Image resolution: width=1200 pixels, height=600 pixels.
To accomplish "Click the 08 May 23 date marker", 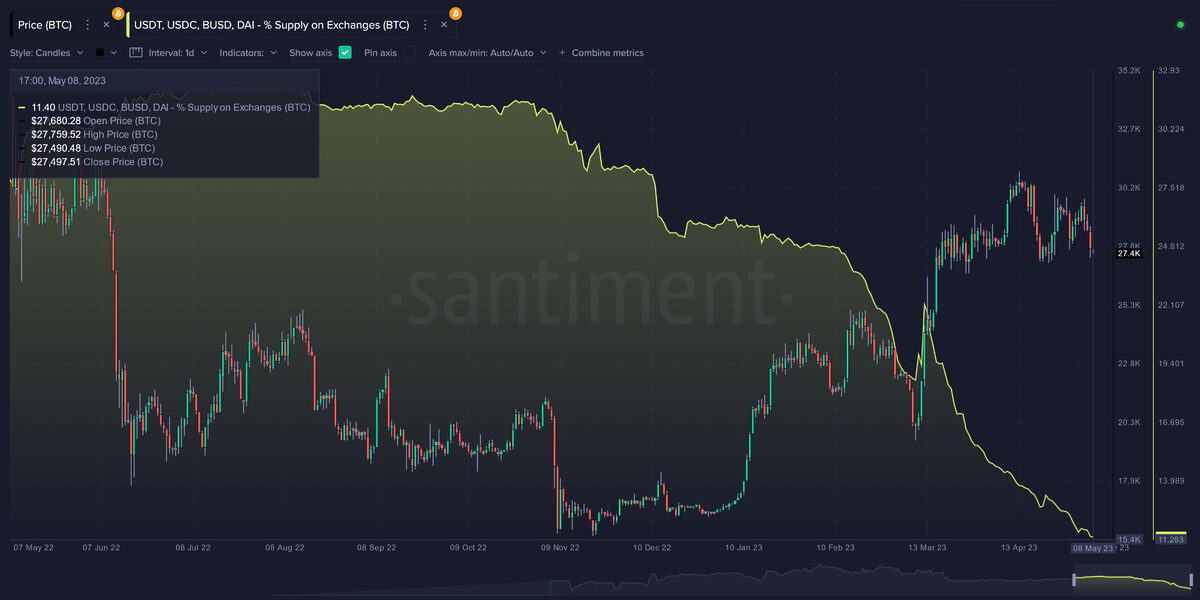I will [1092, 548].
